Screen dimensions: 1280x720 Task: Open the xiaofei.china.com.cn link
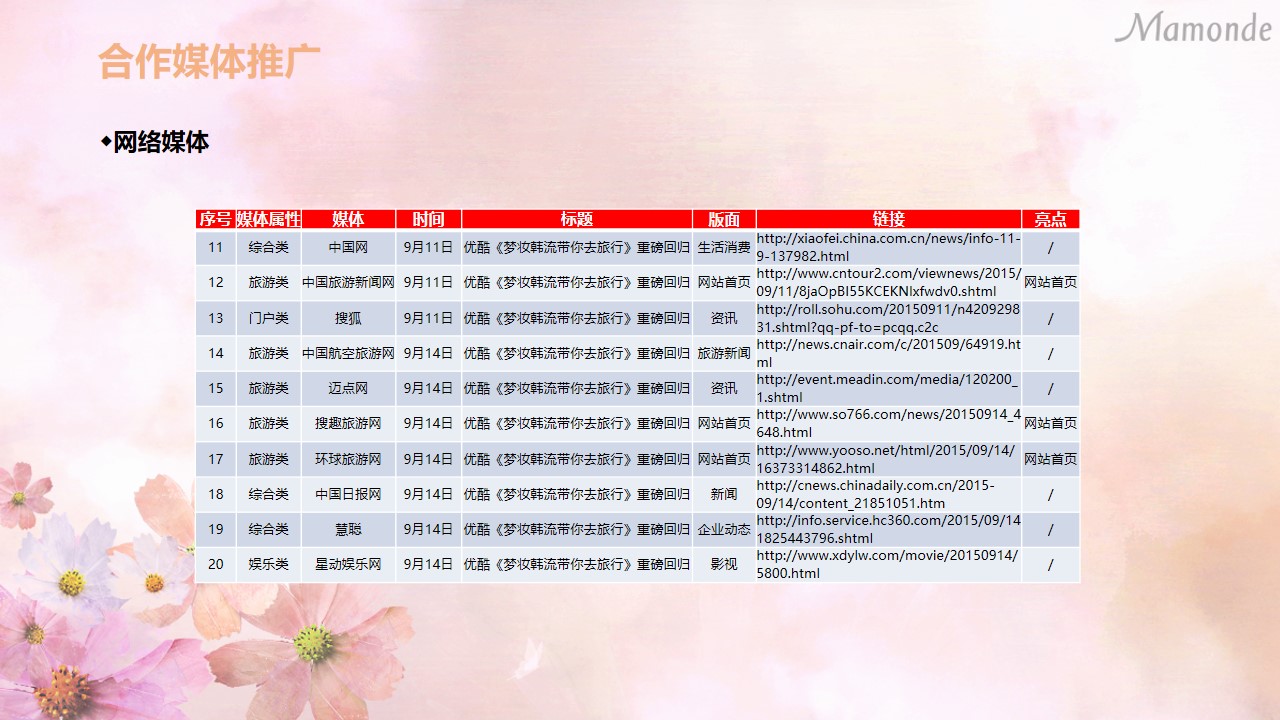tap(888, 247)
